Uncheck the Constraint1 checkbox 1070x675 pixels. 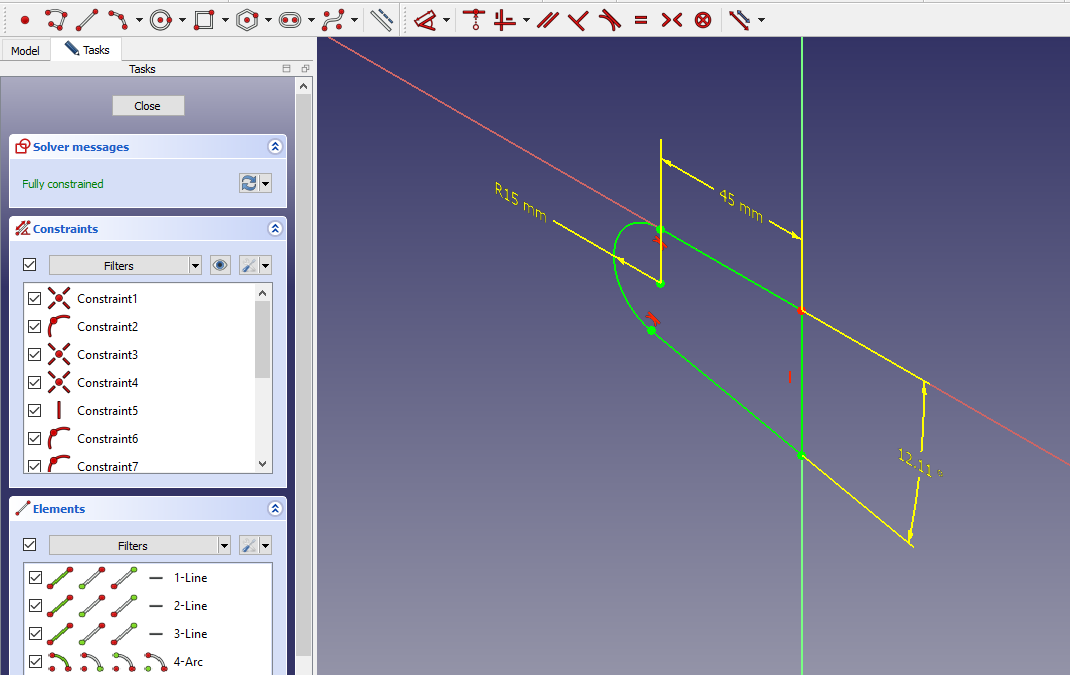[35, 299]
